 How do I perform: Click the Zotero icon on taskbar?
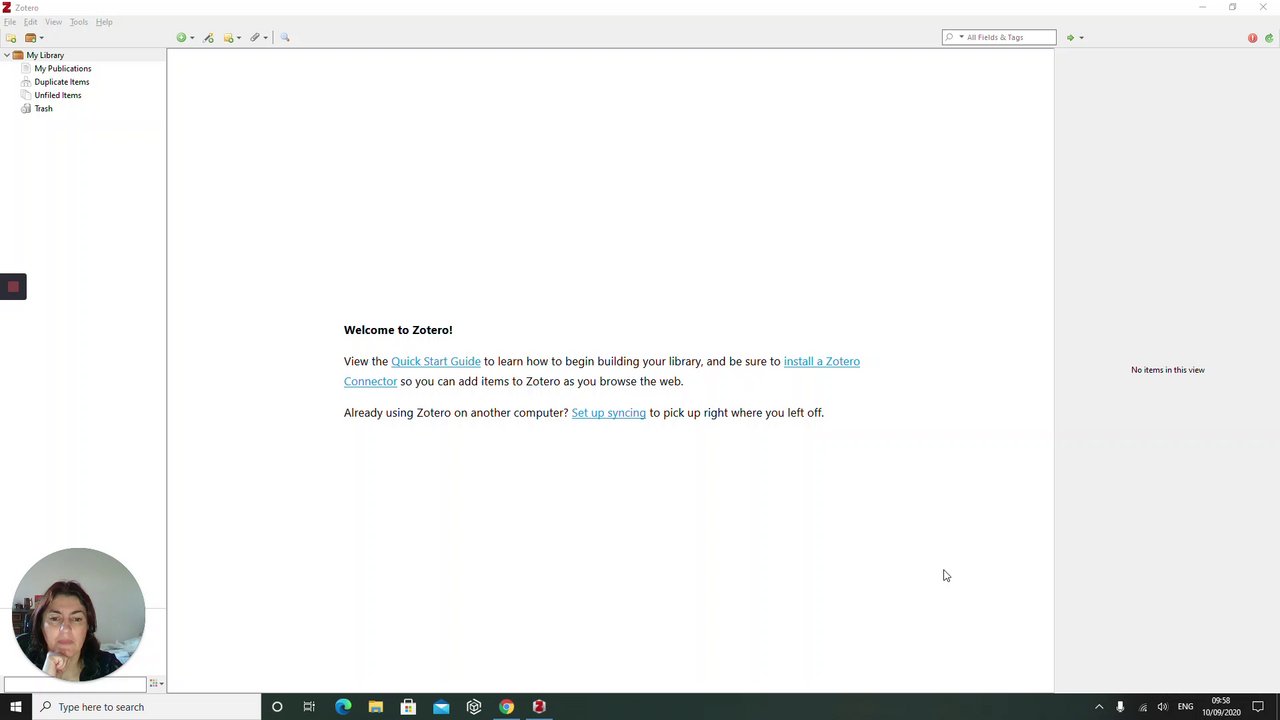(x=539, y=707)
